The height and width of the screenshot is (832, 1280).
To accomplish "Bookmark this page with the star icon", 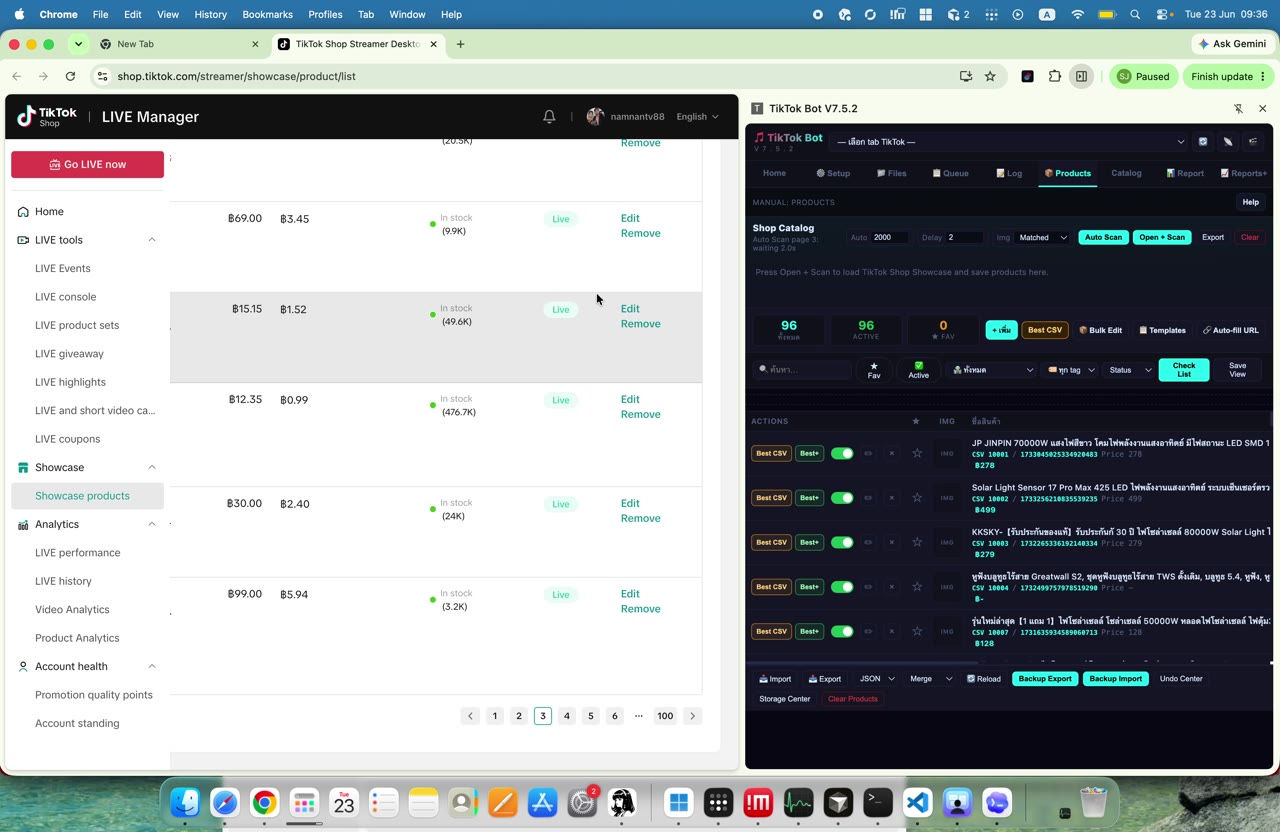I will pos(990,76).
